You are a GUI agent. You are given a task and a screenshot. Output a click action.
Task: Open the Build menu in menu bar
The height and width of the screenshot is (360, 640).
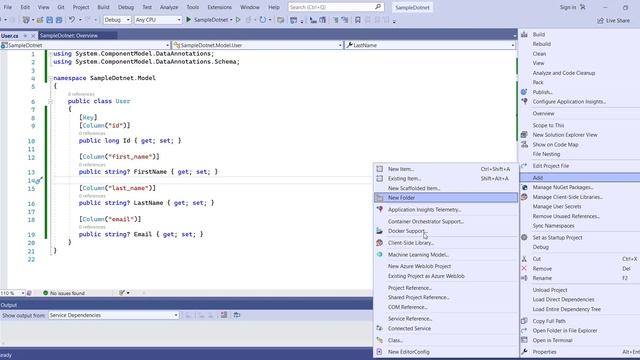[103, 7]
